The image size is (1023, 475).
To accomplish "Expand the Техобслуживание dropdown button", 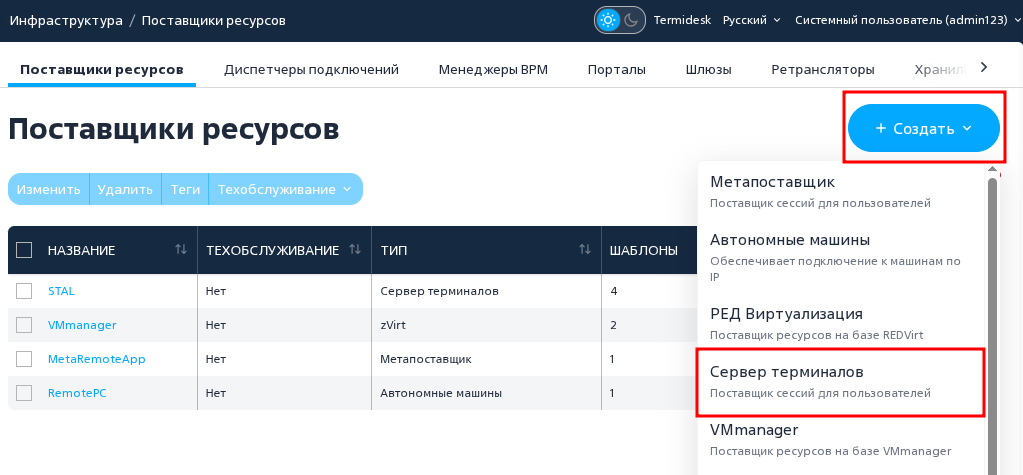I will [285, 189].
